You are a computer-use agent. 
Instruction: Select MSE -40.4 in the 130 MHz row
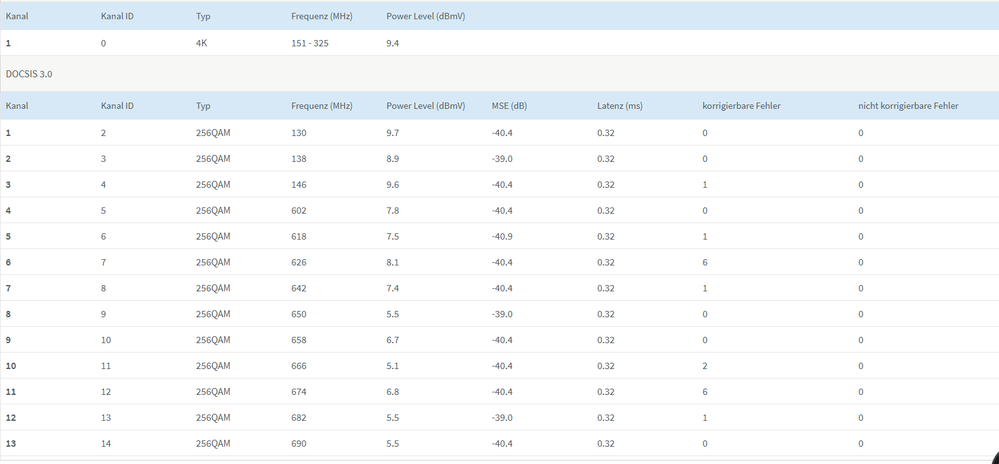tap(501, 133)
